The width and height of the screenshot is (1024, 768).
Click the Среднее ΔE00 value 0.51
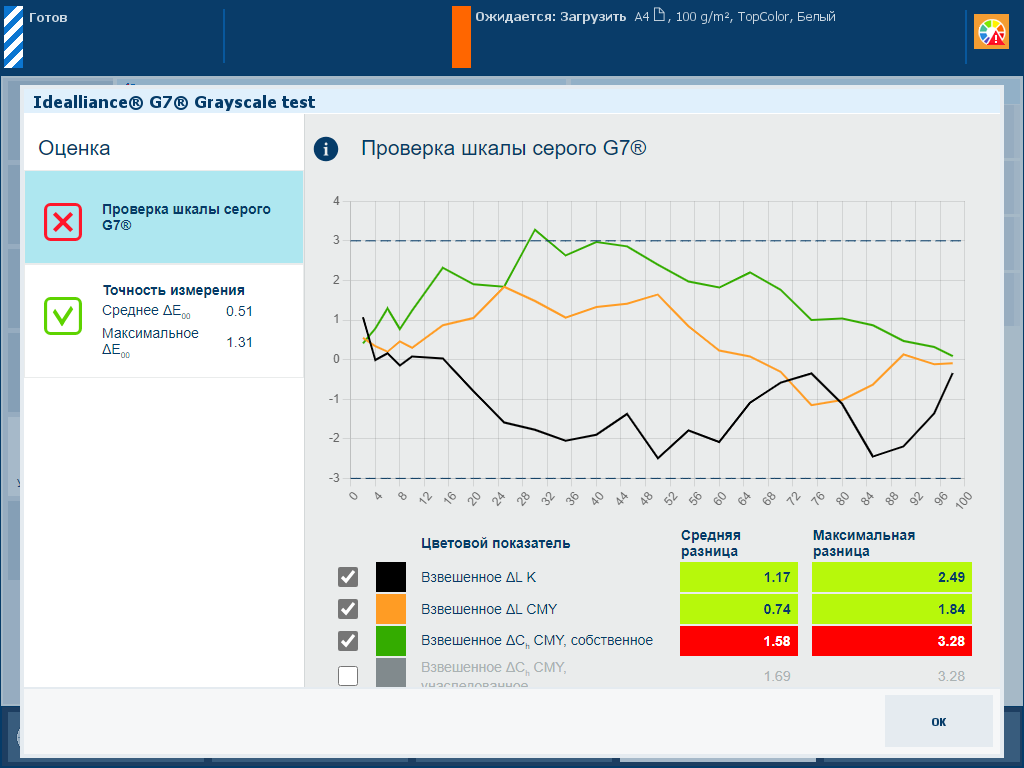click(x=239, y=312)
